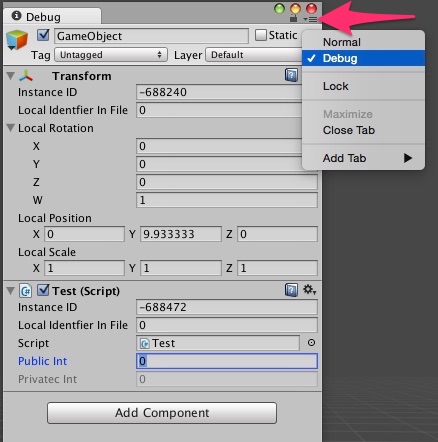
Task: Click Local Position X field
Action: (84, 234)
